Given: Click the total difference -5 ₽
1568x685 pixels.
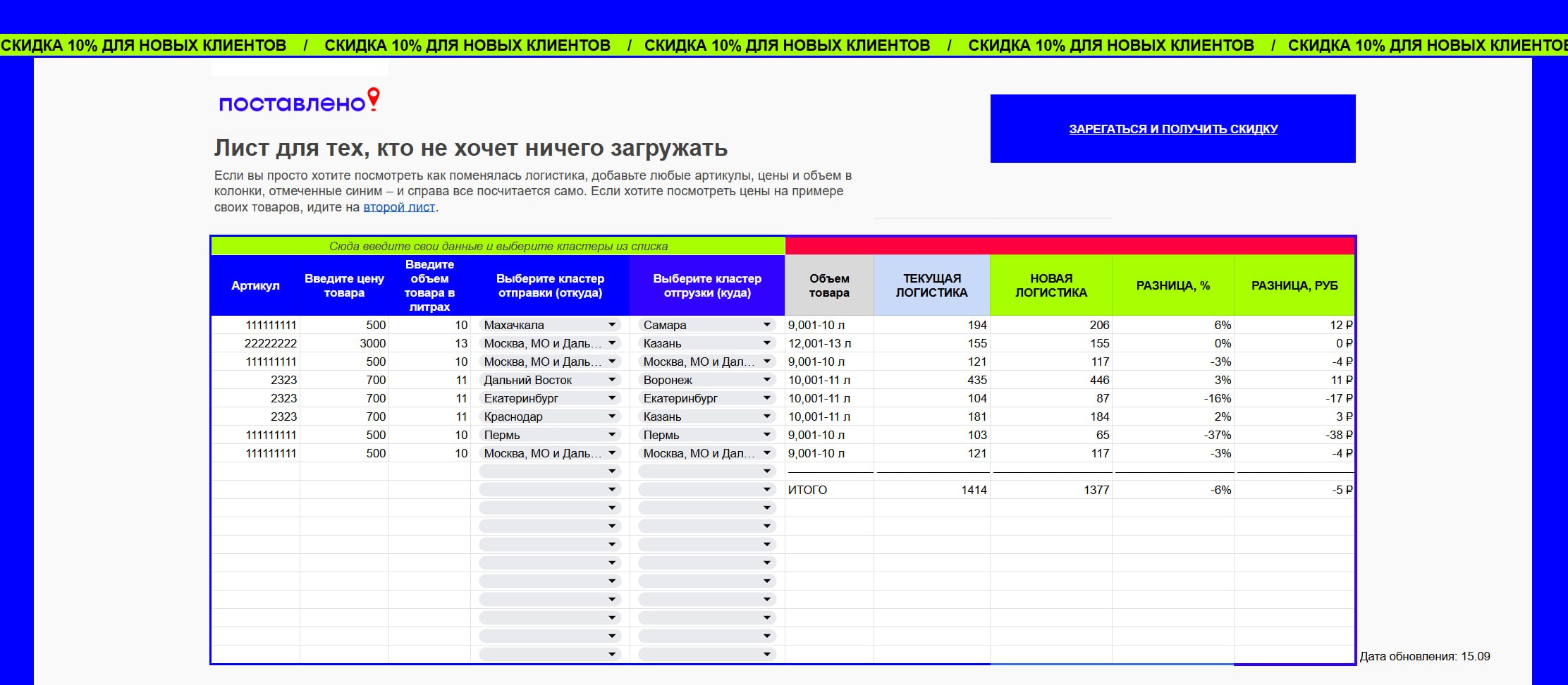Looking at the screenshot, I should (x=1294, y=490).
